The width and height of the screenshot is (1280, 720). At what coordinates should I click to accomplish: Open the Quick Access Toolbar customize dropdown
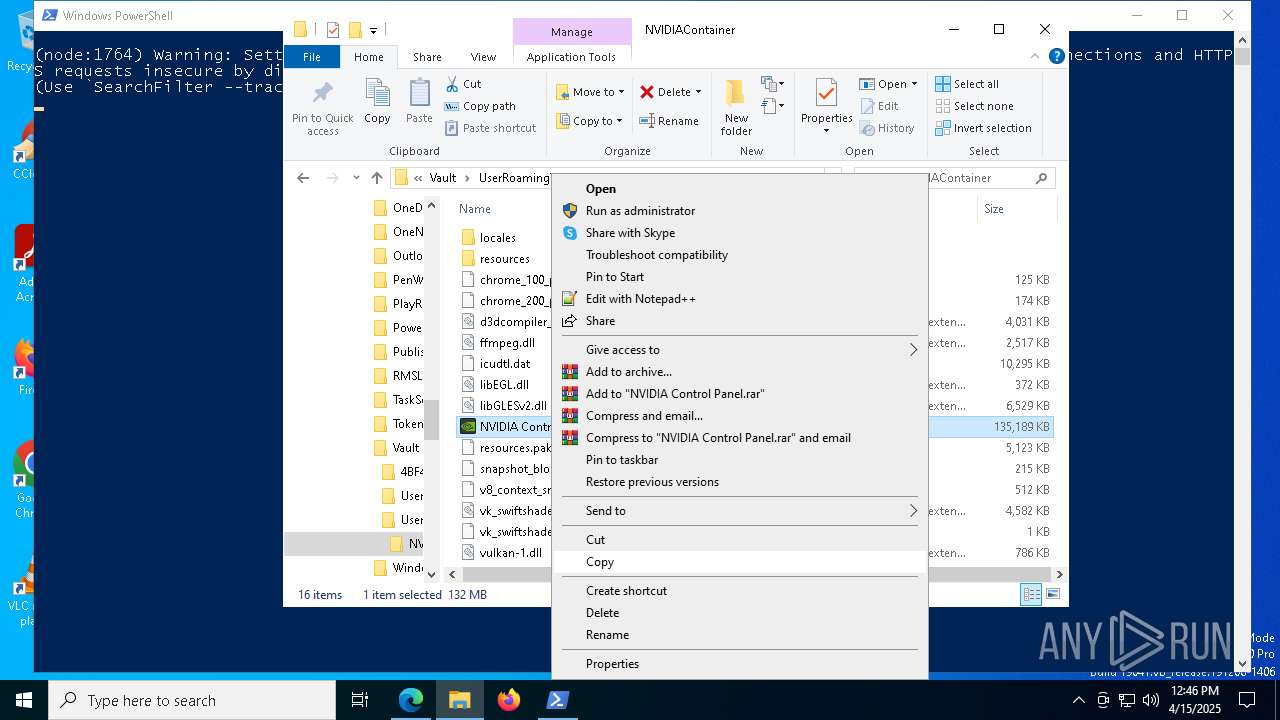click(373, 30)
